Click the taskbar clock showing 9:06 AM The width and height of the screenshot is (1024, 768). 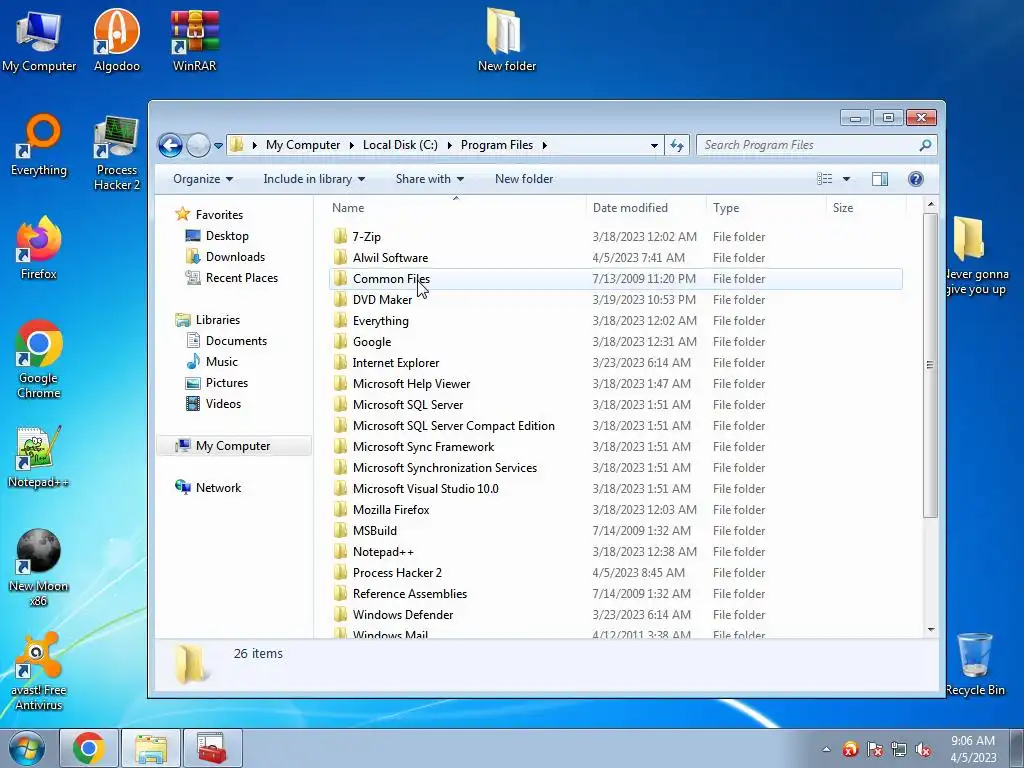pyautogui.click(x=973, y=749)
